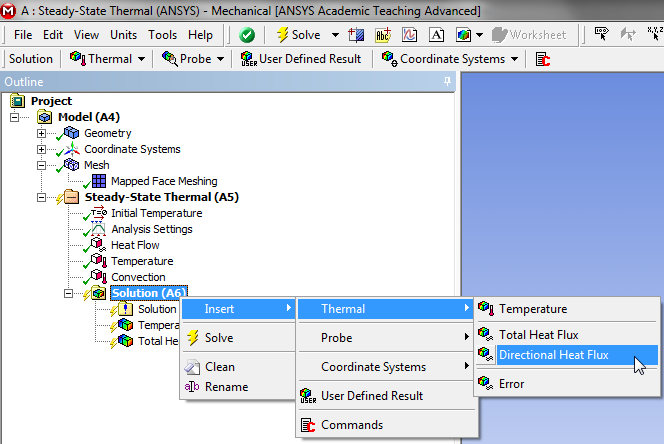Viewport: 664px width, 444px height.
Task: Expand the Coordinate Systems tree node
Action: pyautogui.click(x=41, y=149)
